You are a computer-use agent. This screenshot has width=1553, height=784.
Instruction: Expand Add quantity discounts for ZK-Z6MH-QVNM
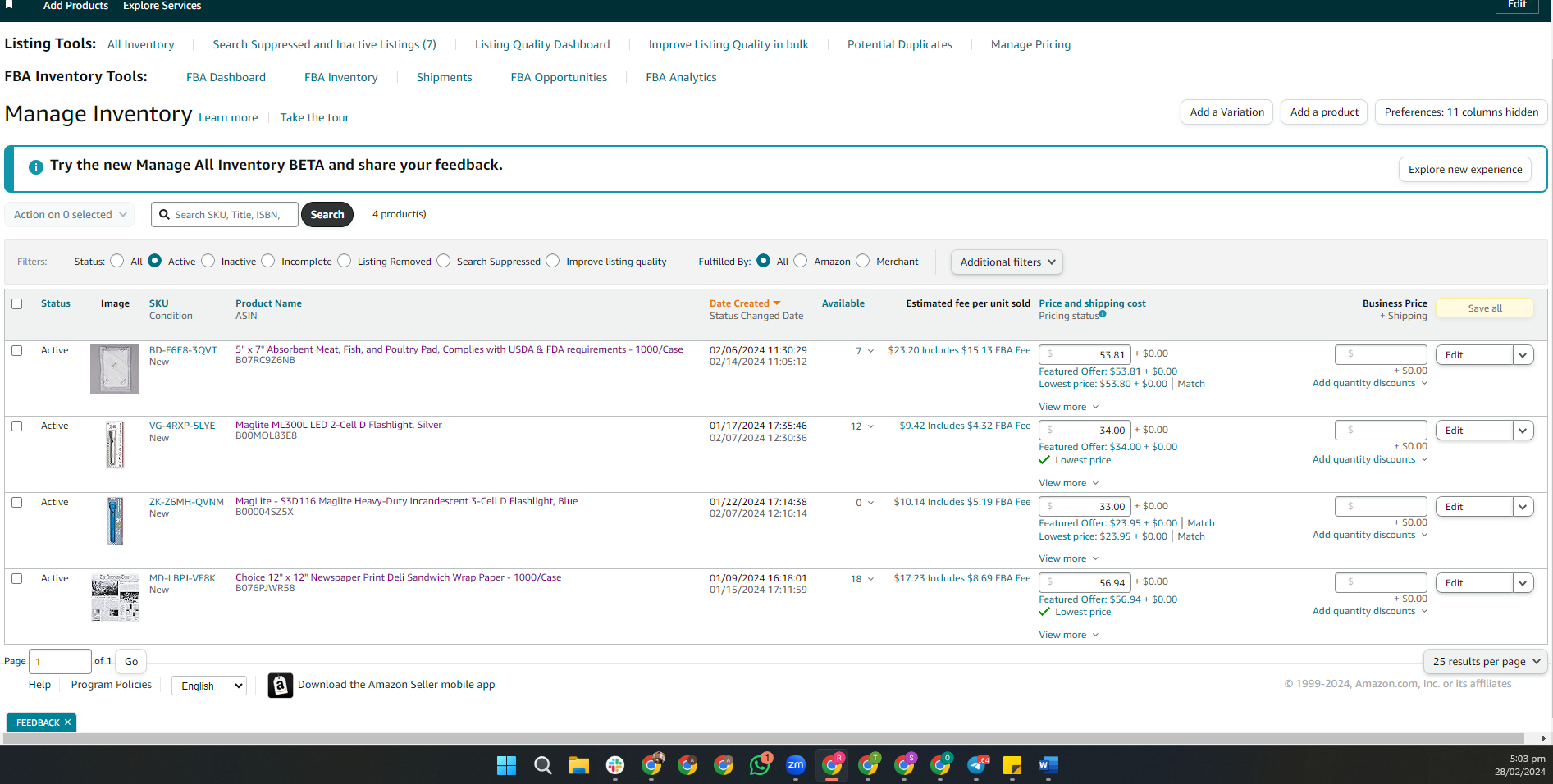coord(1370,535)
